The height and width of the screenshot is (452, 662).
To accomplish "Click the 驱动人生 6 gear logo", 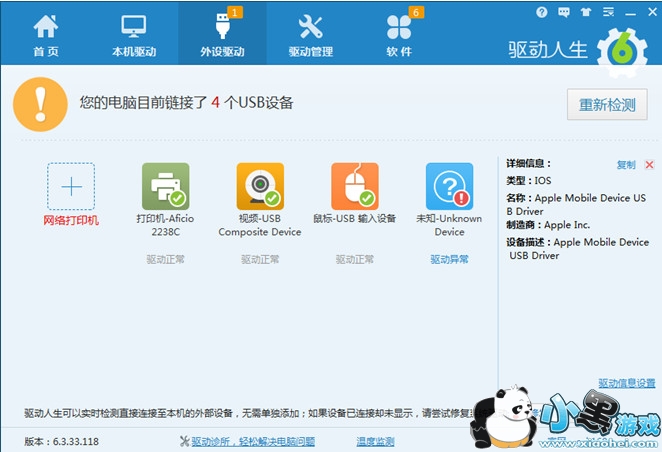I will 622,52.
